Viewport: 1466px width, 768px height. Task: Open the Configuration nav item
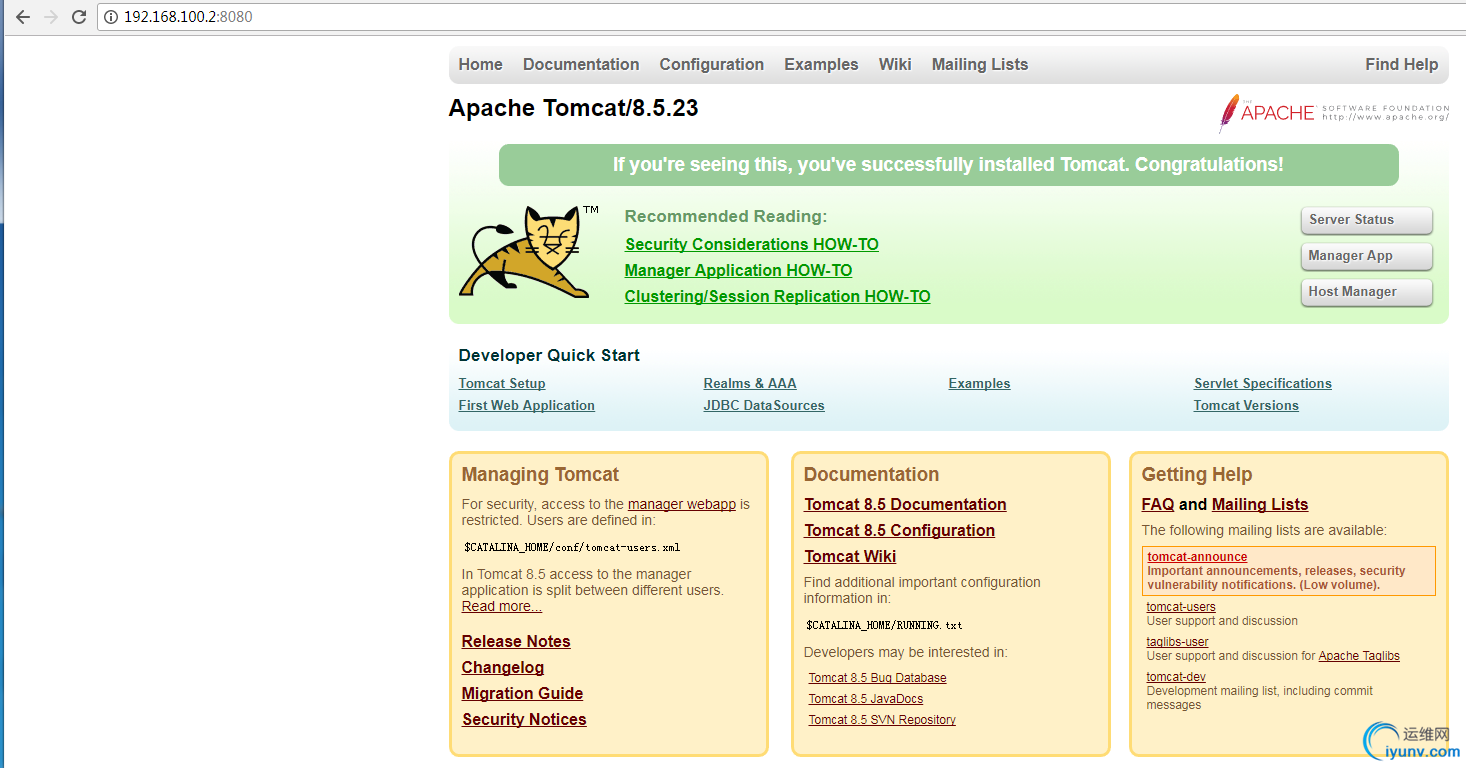711,64
